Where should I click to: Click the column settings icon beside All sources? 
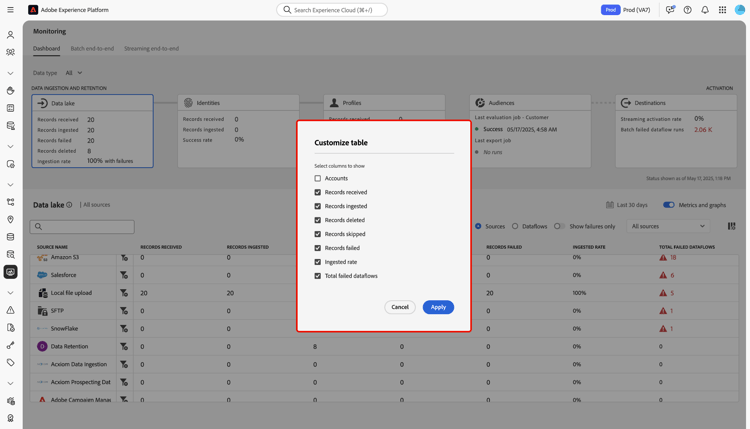(x=731, y=226)
